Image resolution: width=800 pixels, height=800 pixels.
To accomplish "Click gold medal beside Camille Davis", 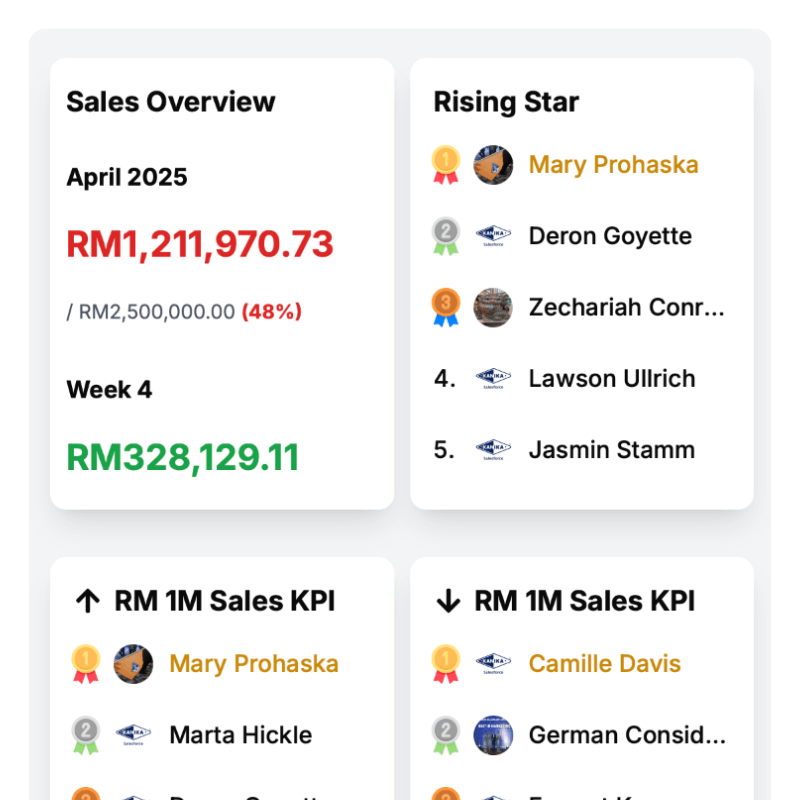I will point(445,663).
